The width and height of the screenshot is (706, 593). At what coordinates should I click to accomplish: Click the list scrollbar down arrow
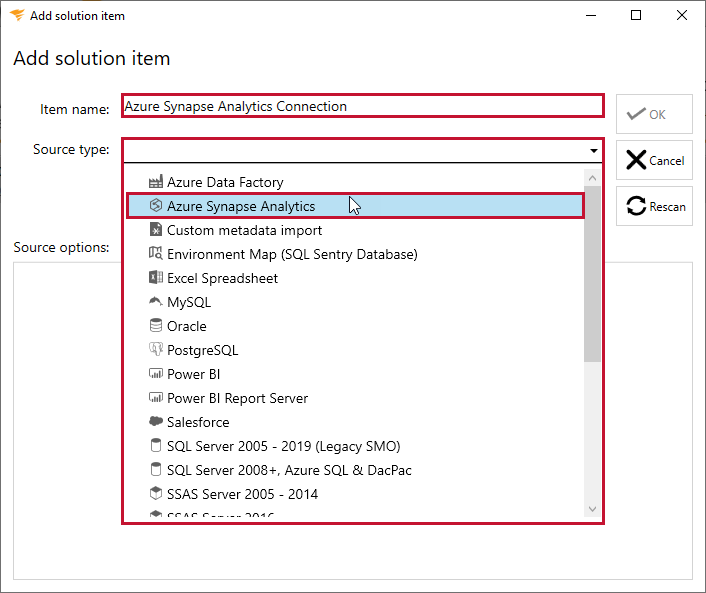click(593, 509)
